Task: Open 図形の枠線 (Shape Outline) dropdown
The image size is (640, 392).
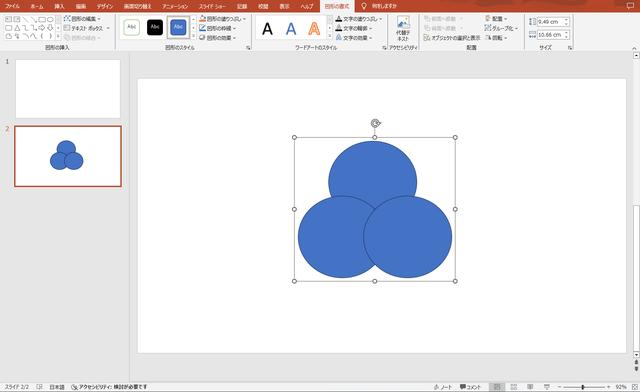Action: pos(217,28)
